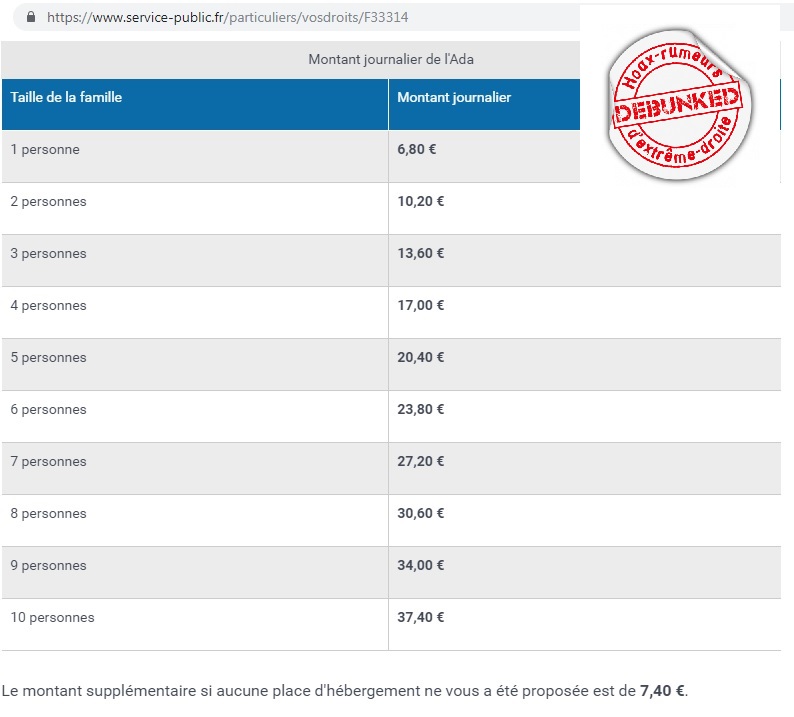Image resolution: width=794 pixels, height=717 pixels.
Task: Select the 23,80 € amount cell
Action: click(x=421, y=410)
